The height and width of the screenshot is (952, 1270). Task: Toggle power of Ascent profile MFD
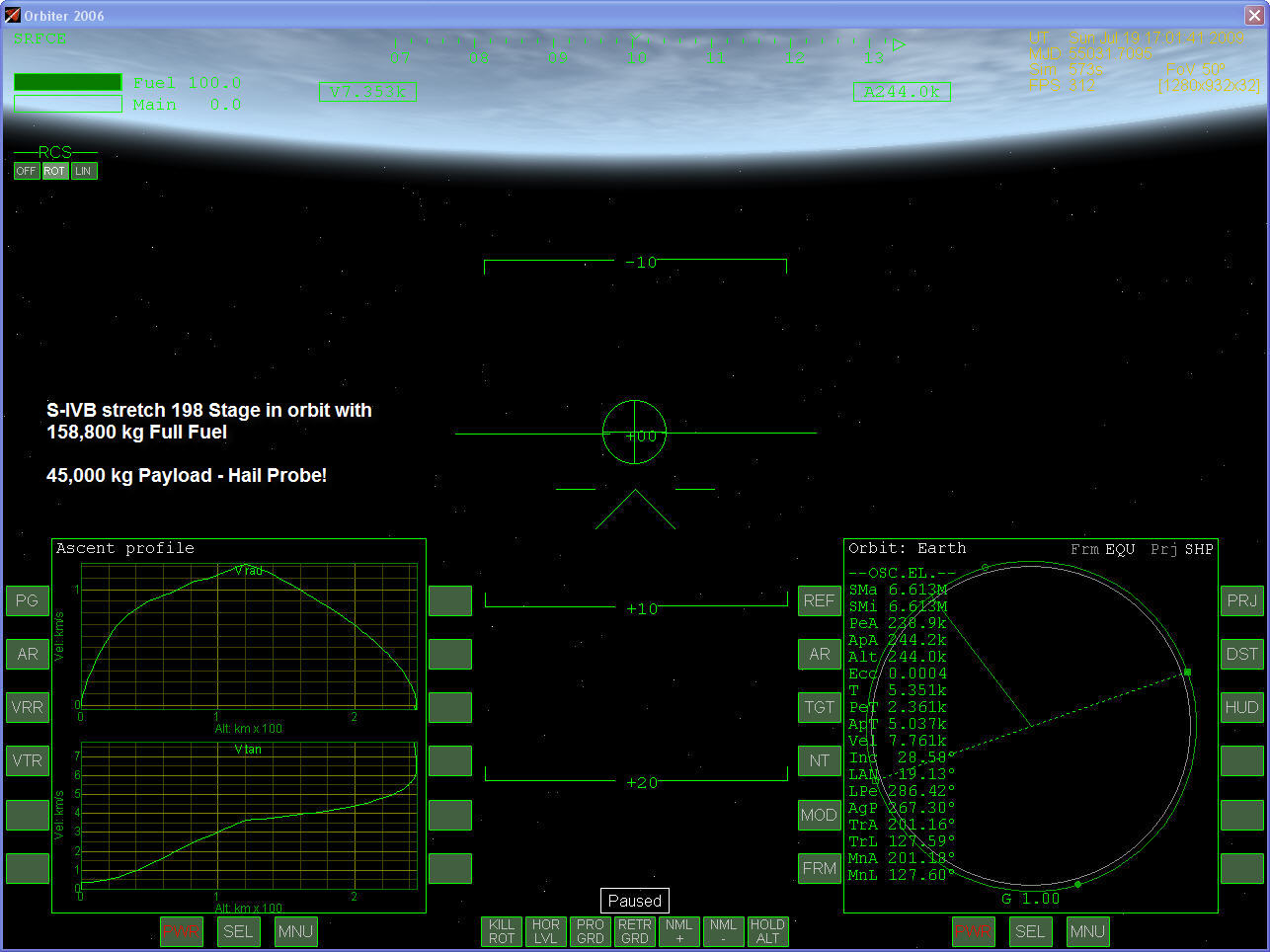182,931
